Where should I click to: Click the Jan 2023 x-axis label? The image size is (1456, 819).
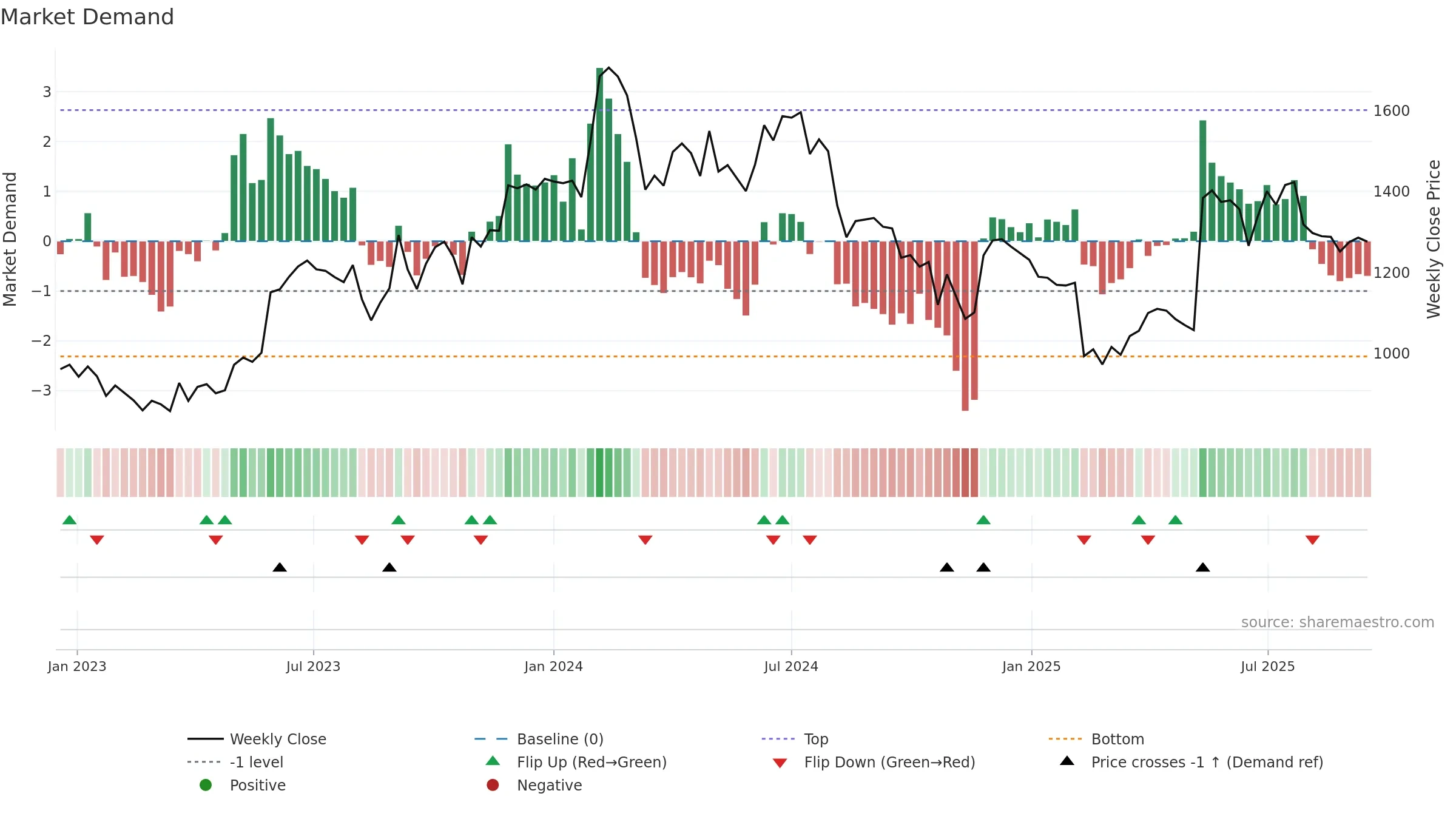(77, 667)
